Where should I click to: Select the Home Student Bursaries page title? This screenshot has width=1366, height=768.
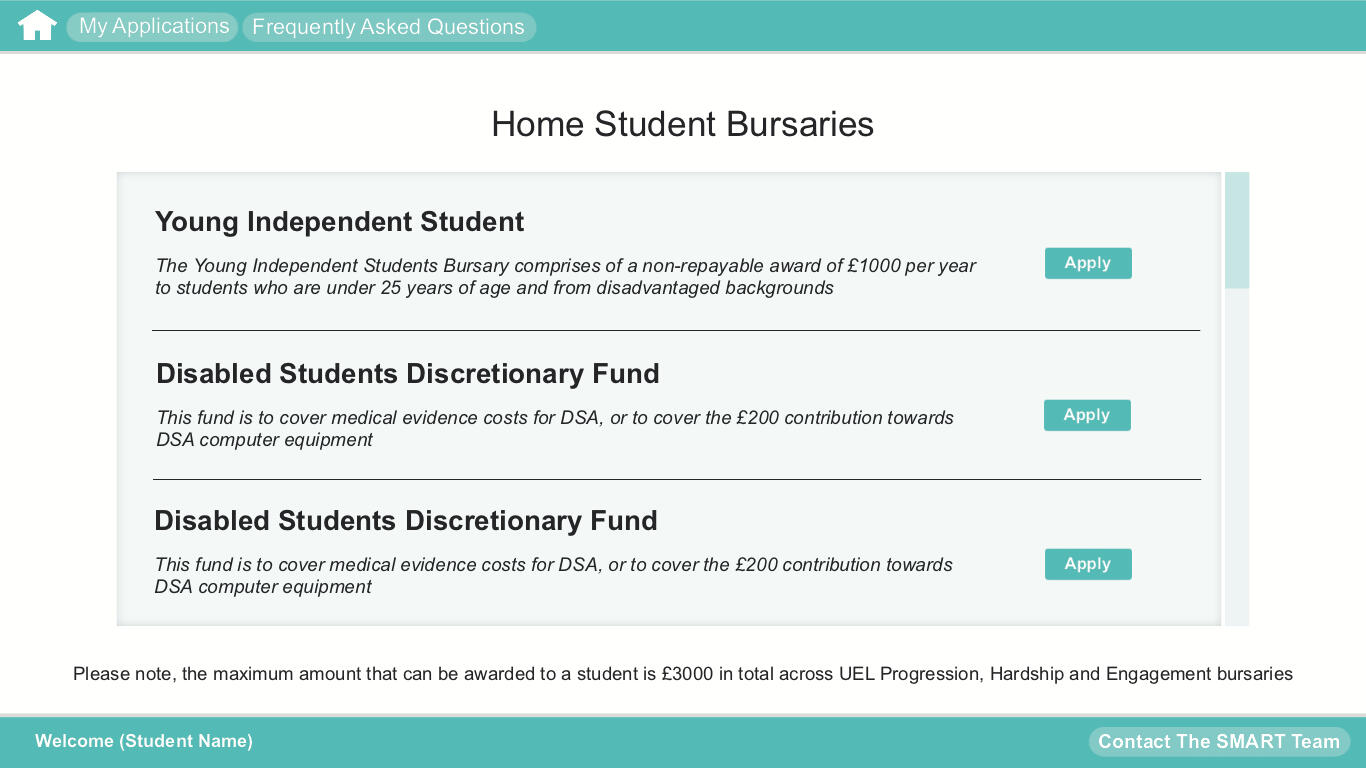tap(682, 124)
